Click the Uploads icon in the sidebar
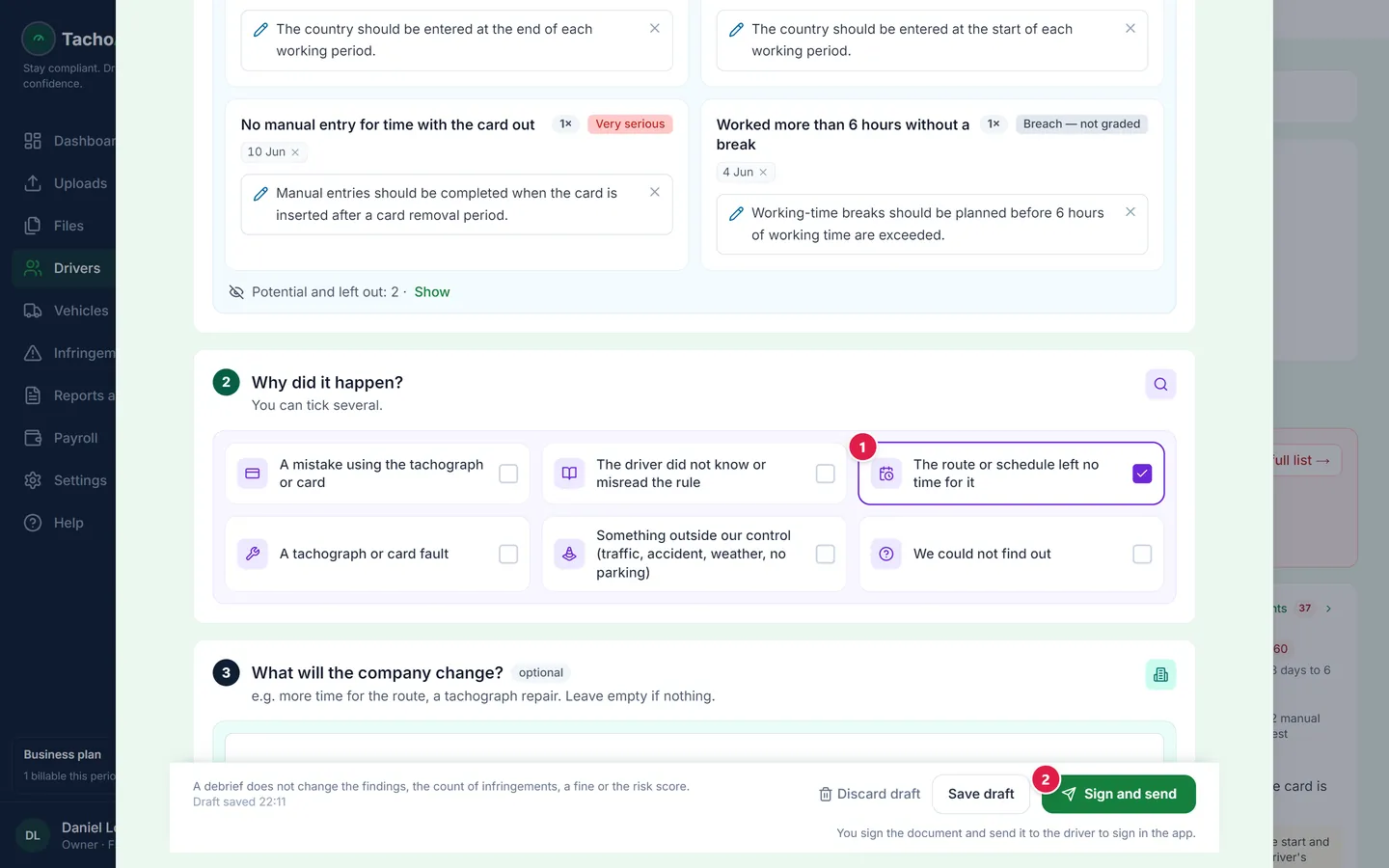 coord(33,183)
